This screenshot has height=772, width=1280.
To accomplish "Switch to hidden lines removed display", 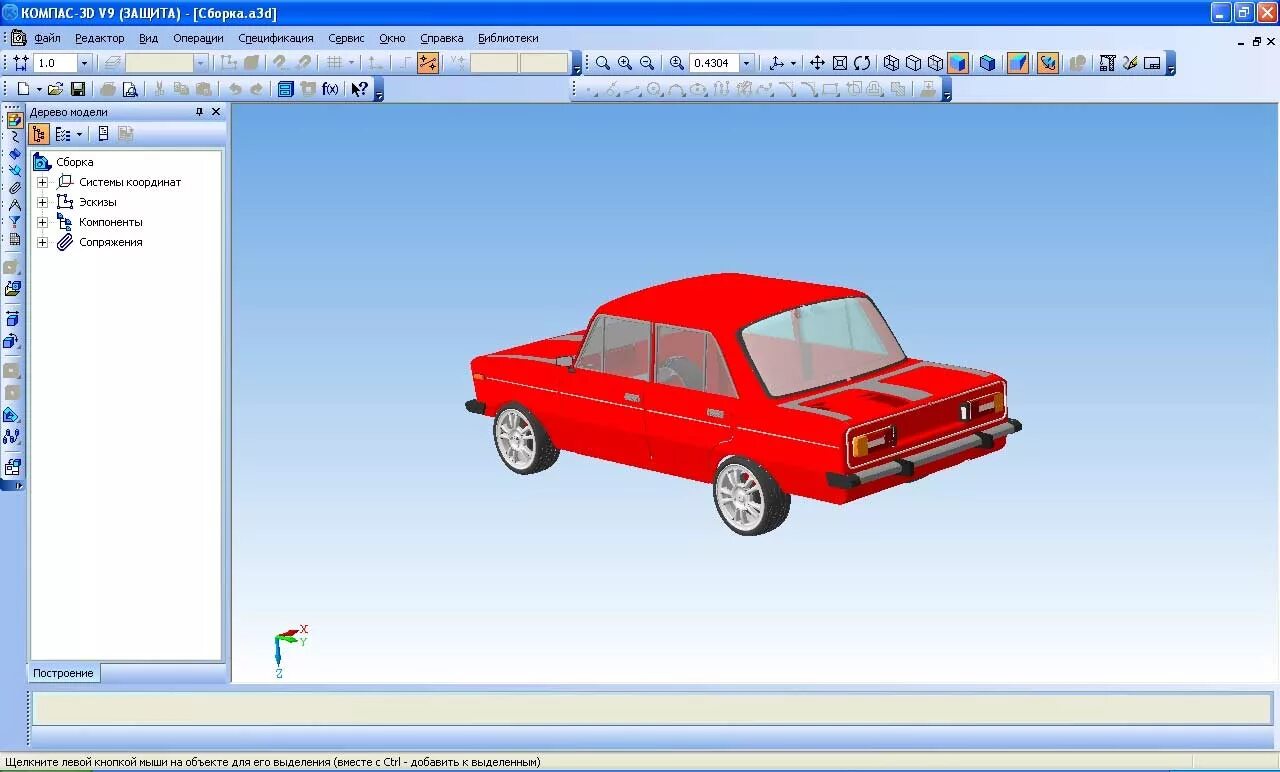I will pos(913,63).
